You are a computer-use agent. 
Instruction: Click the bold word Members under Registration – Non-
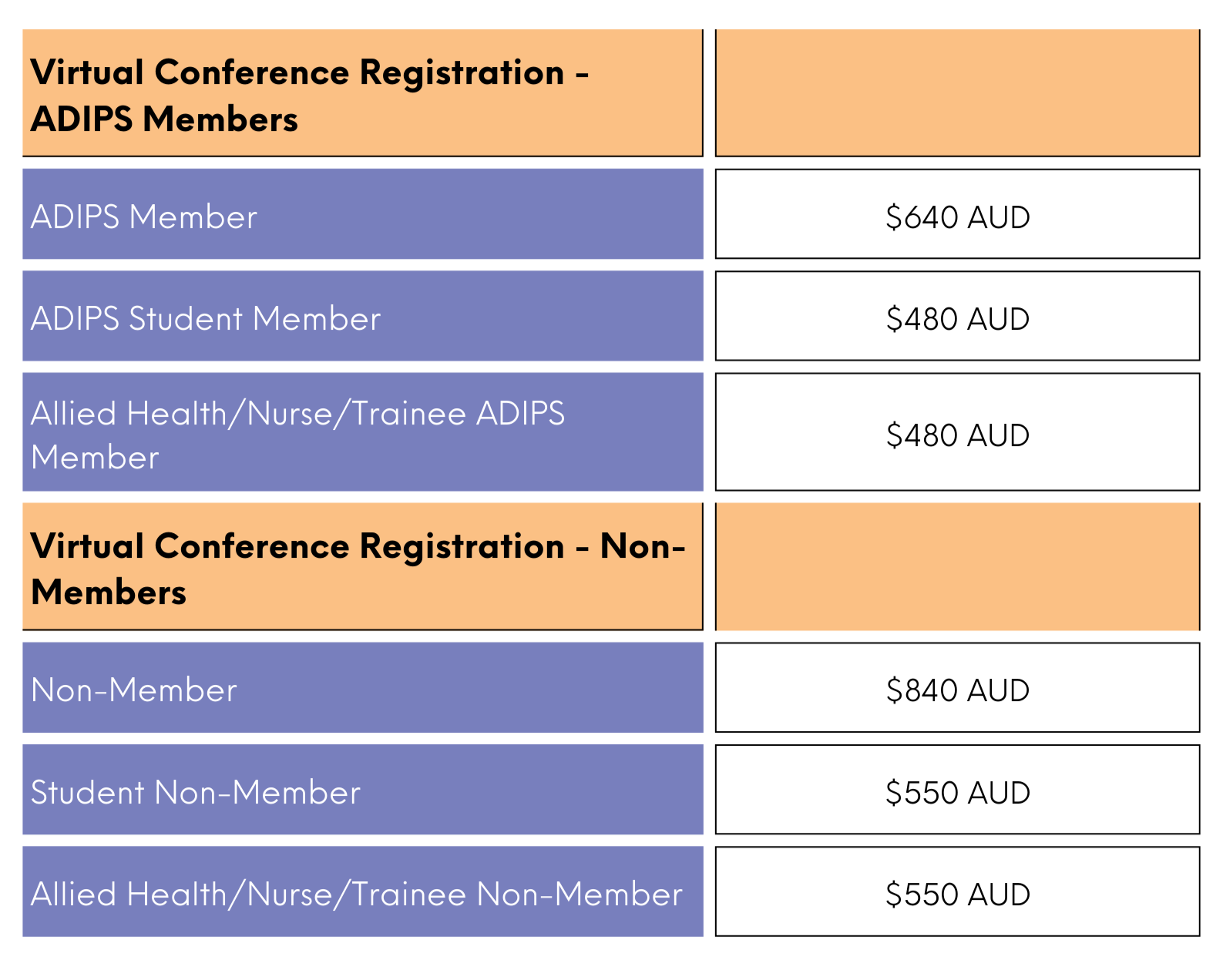coord(109,592)
